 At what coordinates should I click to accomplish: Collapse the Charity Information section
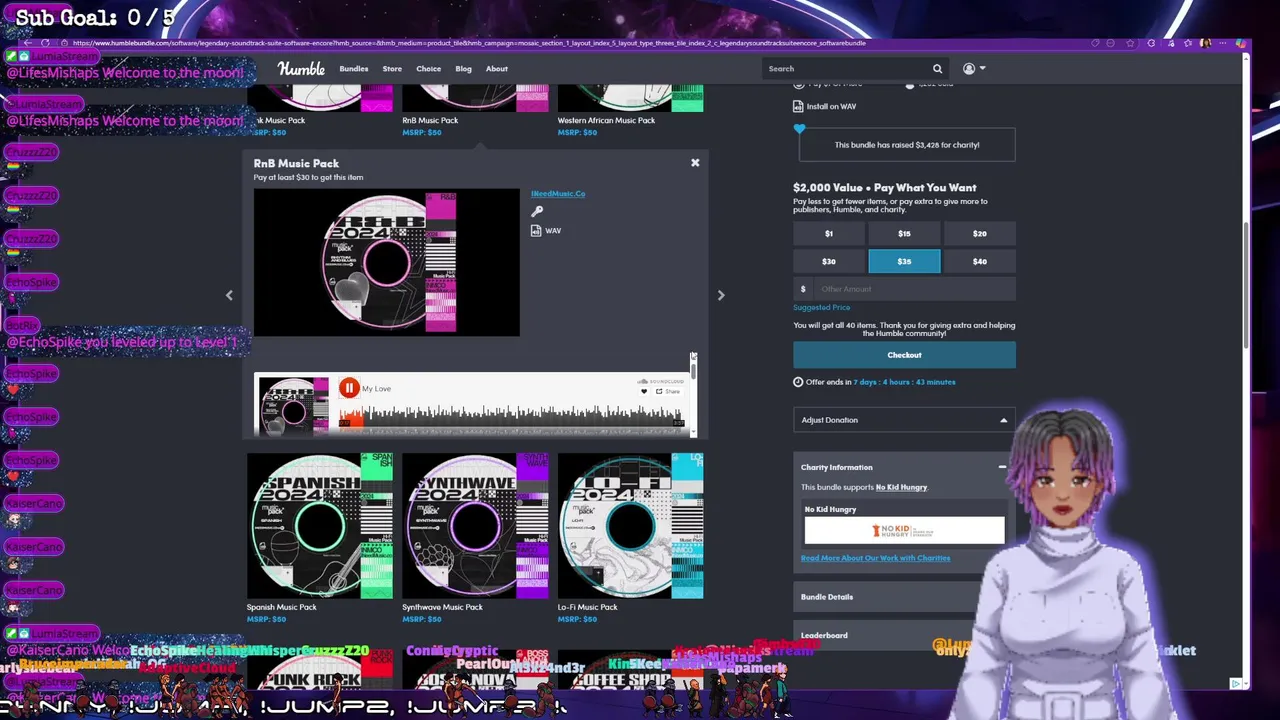[1002, 467]
